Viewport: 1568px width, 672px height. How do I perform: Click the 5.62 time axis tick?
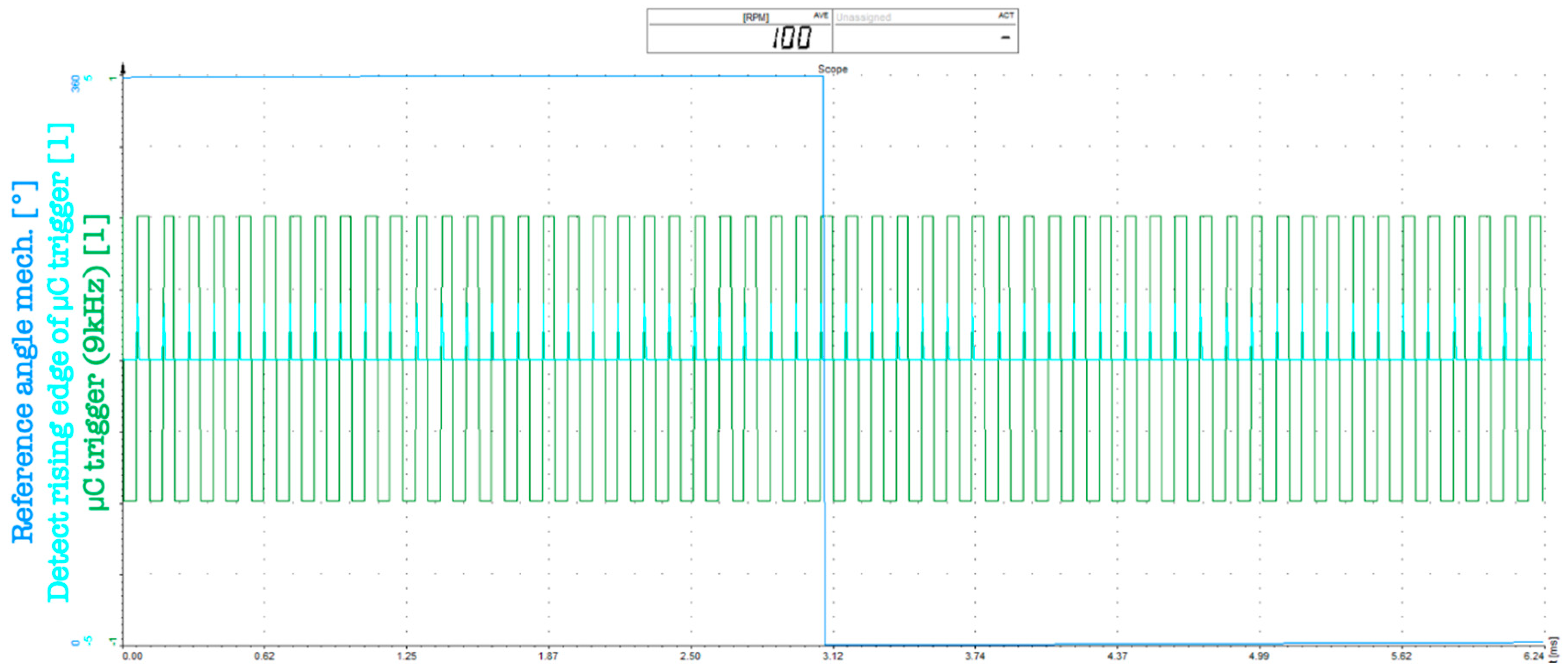(x=1401, y=656)
